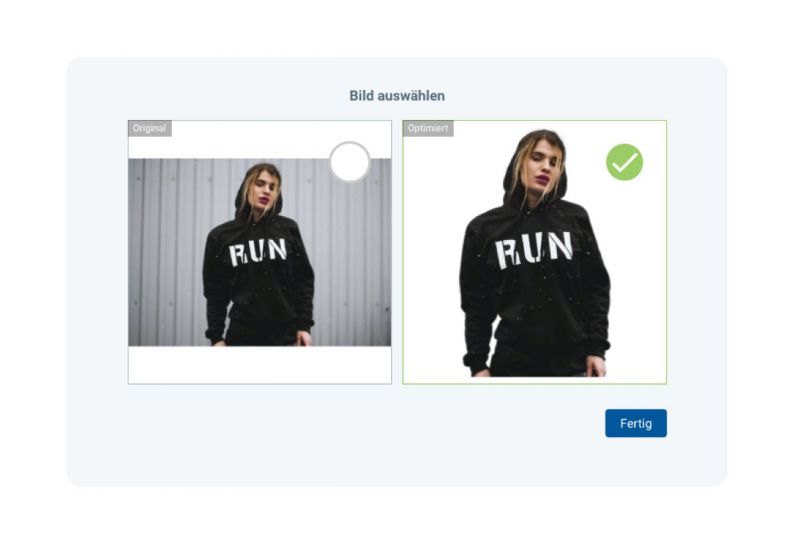
Task: Select the empty circle on the Original image
Action: point(349,162)
